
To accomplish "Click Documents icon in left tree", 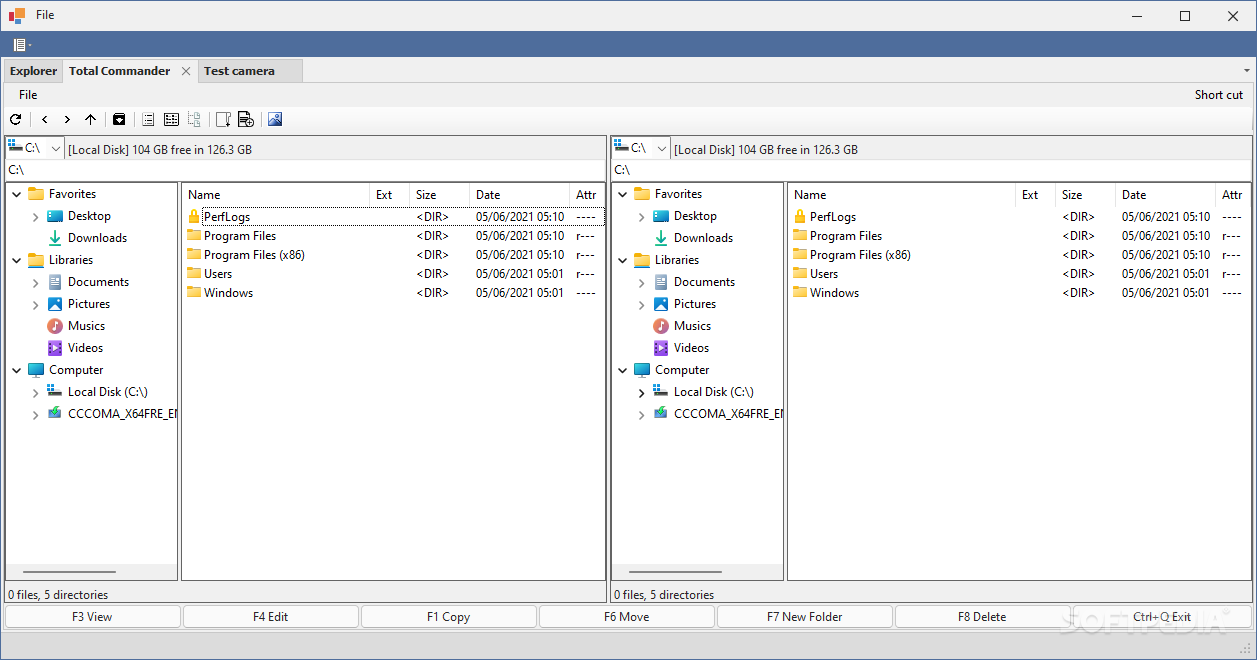I will tap(55, 282).
